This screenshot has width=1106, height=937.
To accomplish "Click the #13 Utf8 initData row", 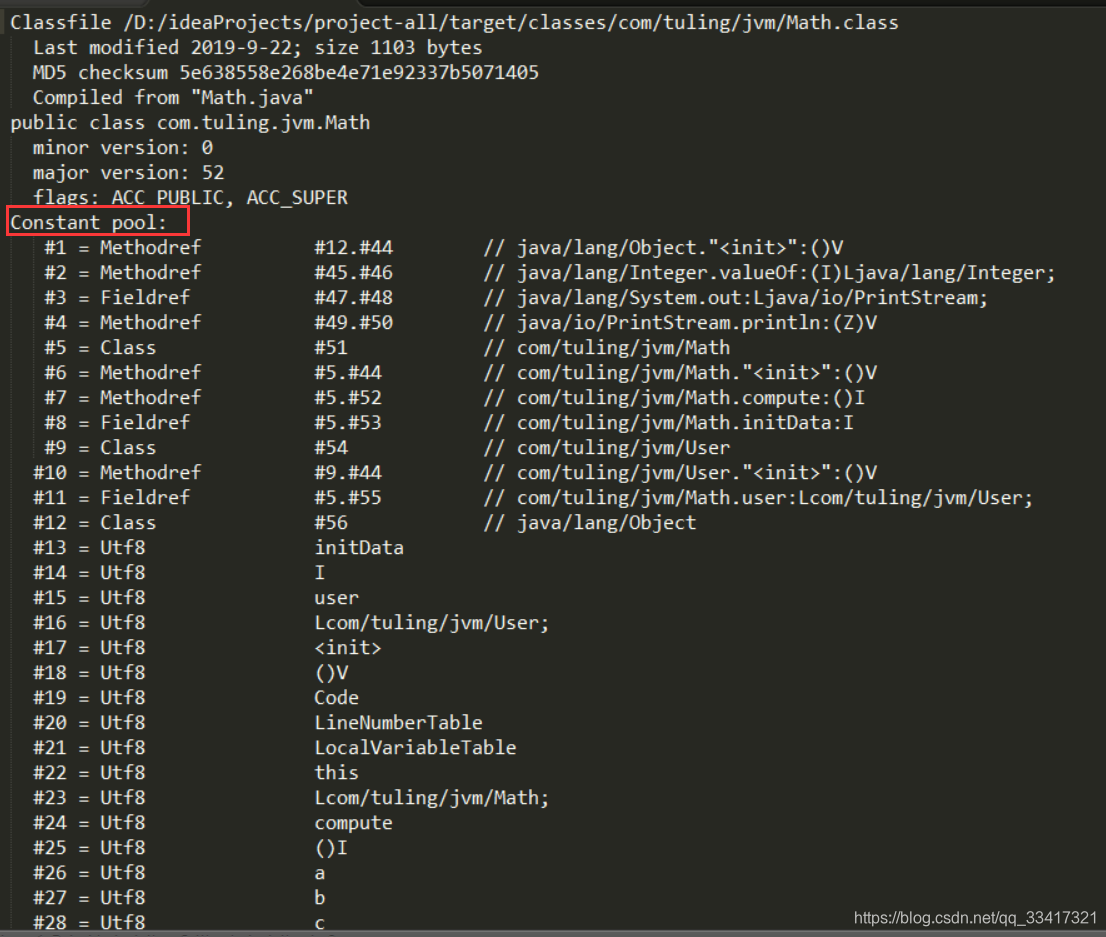I will point(218,548).
